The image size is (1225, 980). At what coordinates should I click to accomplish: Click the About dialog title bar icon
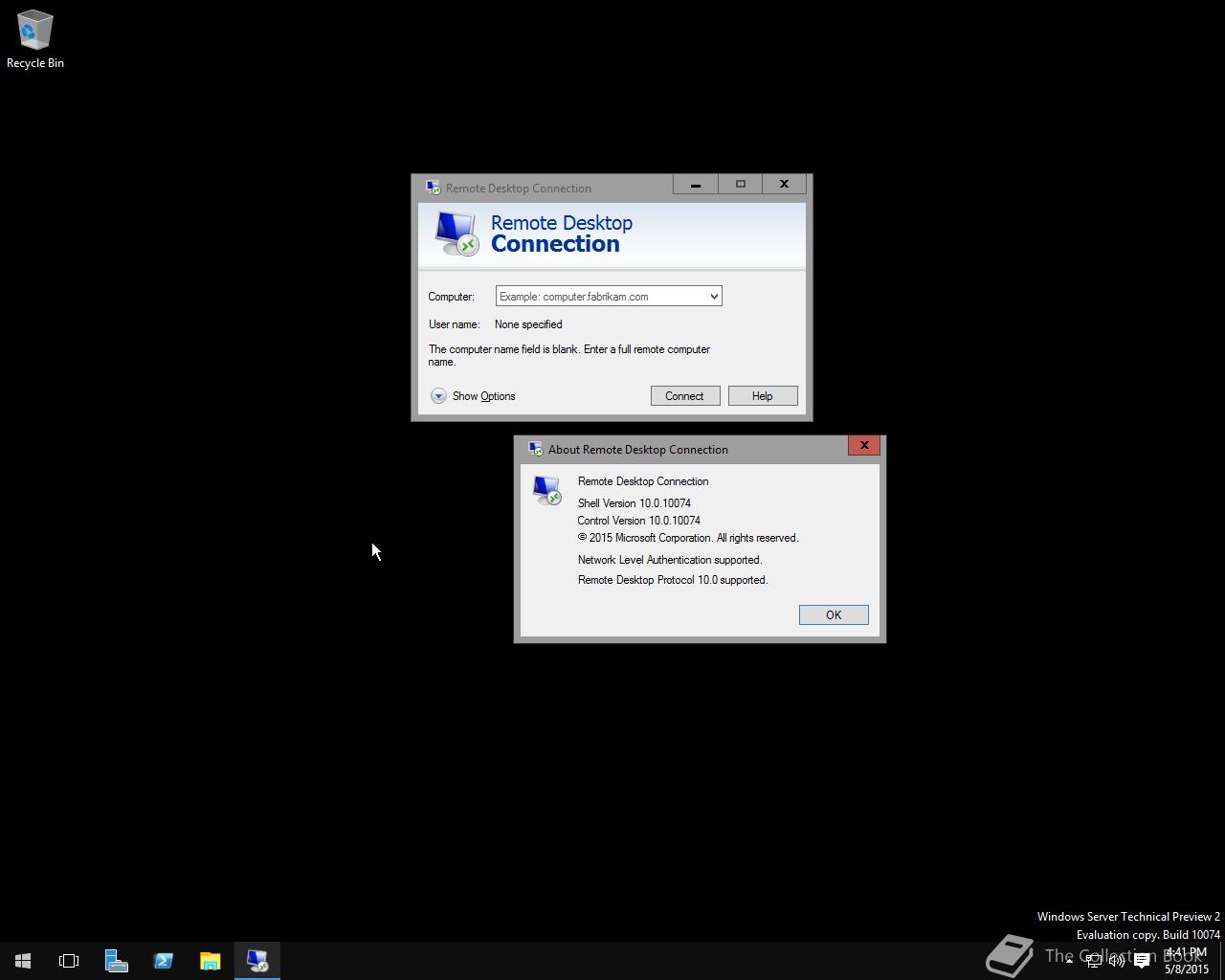pos(536,449)
